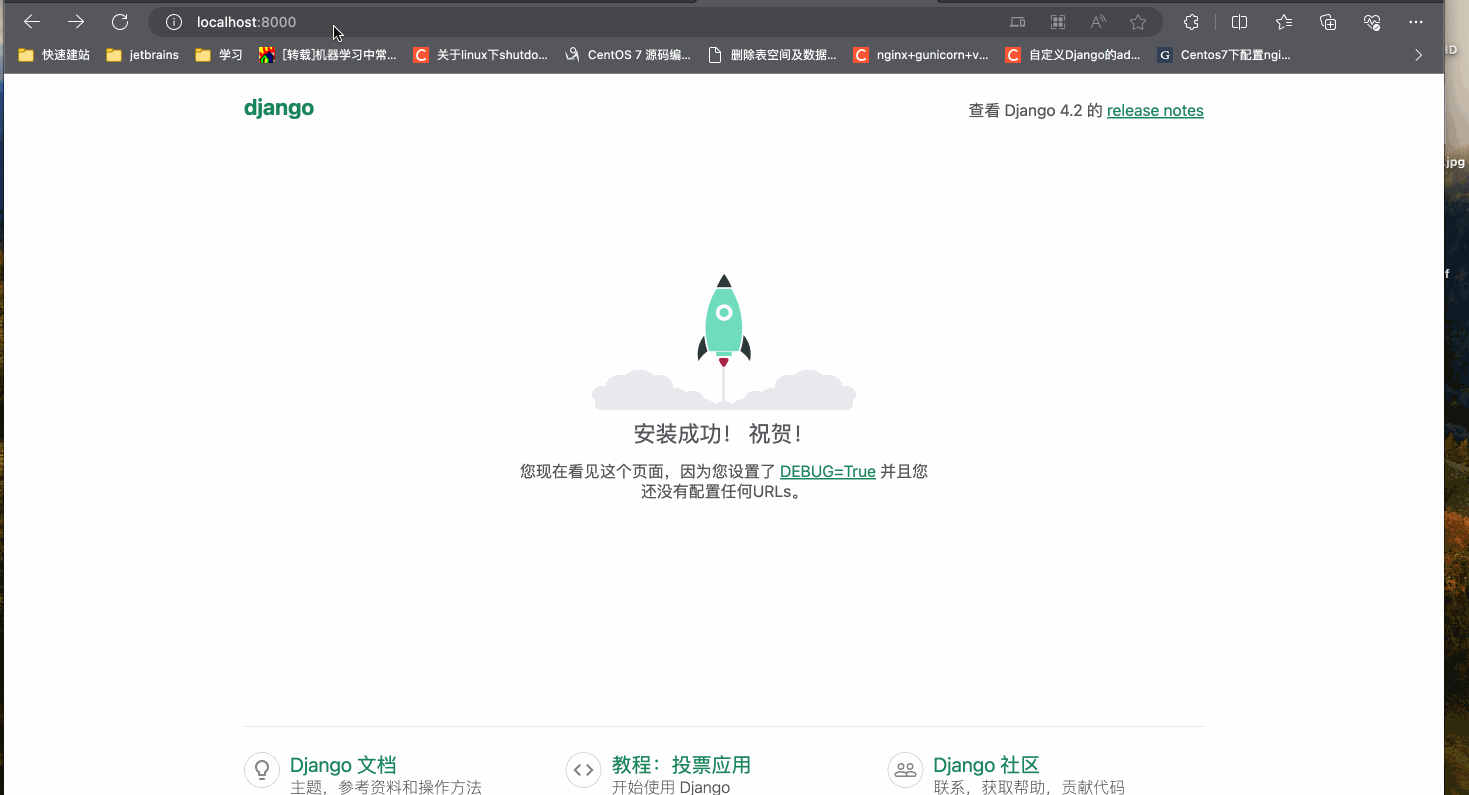Open split screen view
Image resolution: width=1469 pixels, height=795 pixels.
pyautogui.click(x=1239, y=22)
